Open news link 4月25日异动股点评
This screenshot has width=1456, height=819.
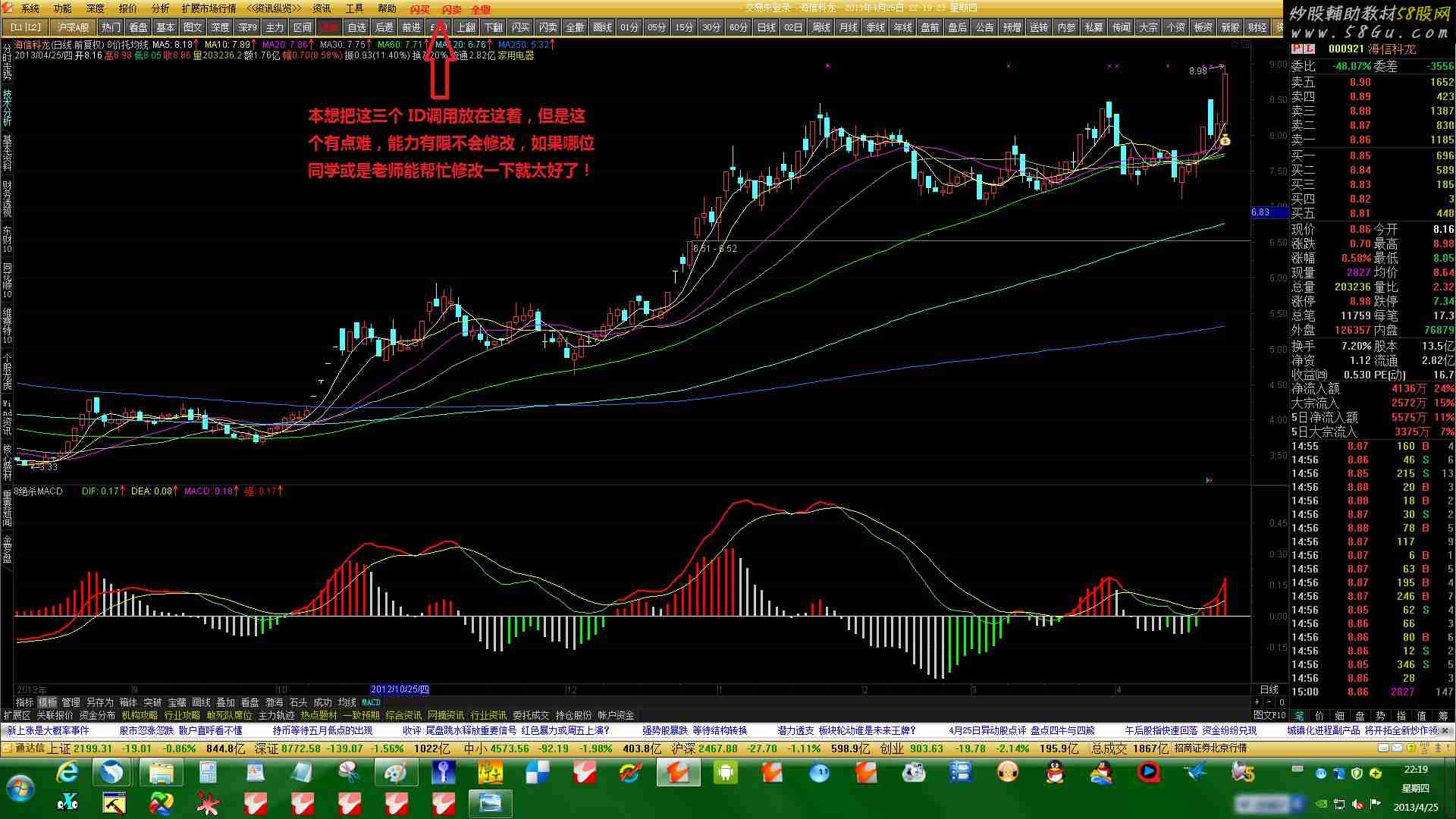point(987,730)
